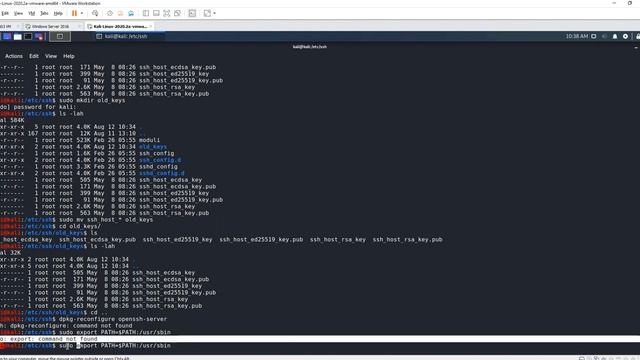Launch terminal from the Kali panel icon
This screenshot has width=640, height=360.
[28, 36]
